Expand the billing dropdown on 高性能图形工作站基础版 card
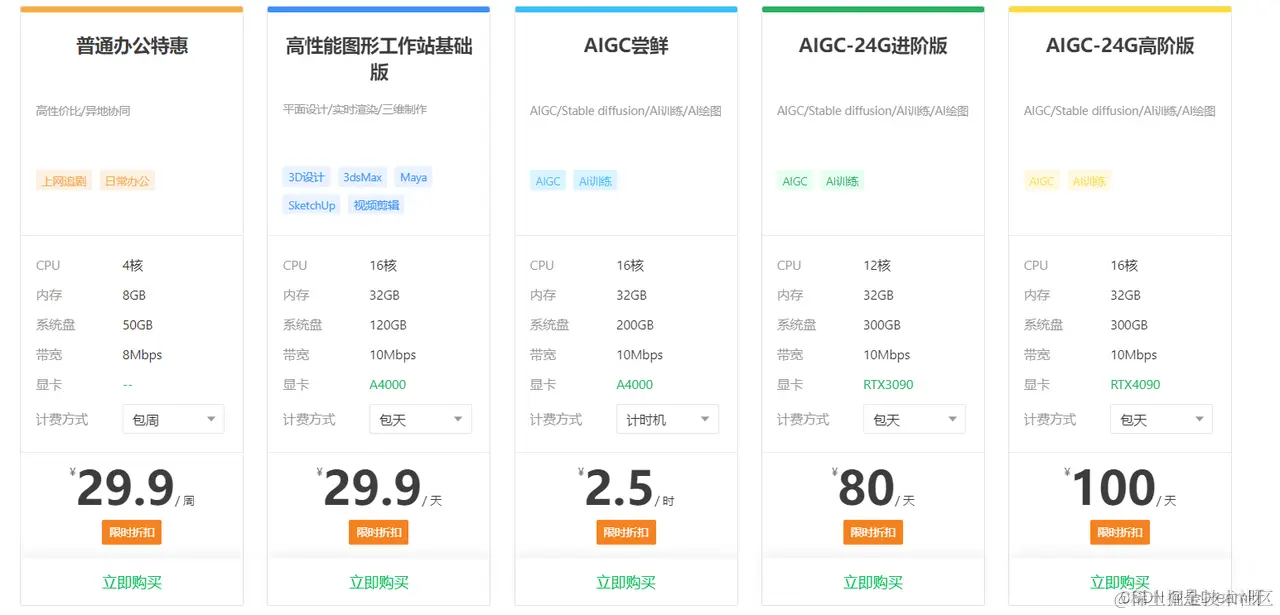1280x615 pixels. click(x=420, y=419)
